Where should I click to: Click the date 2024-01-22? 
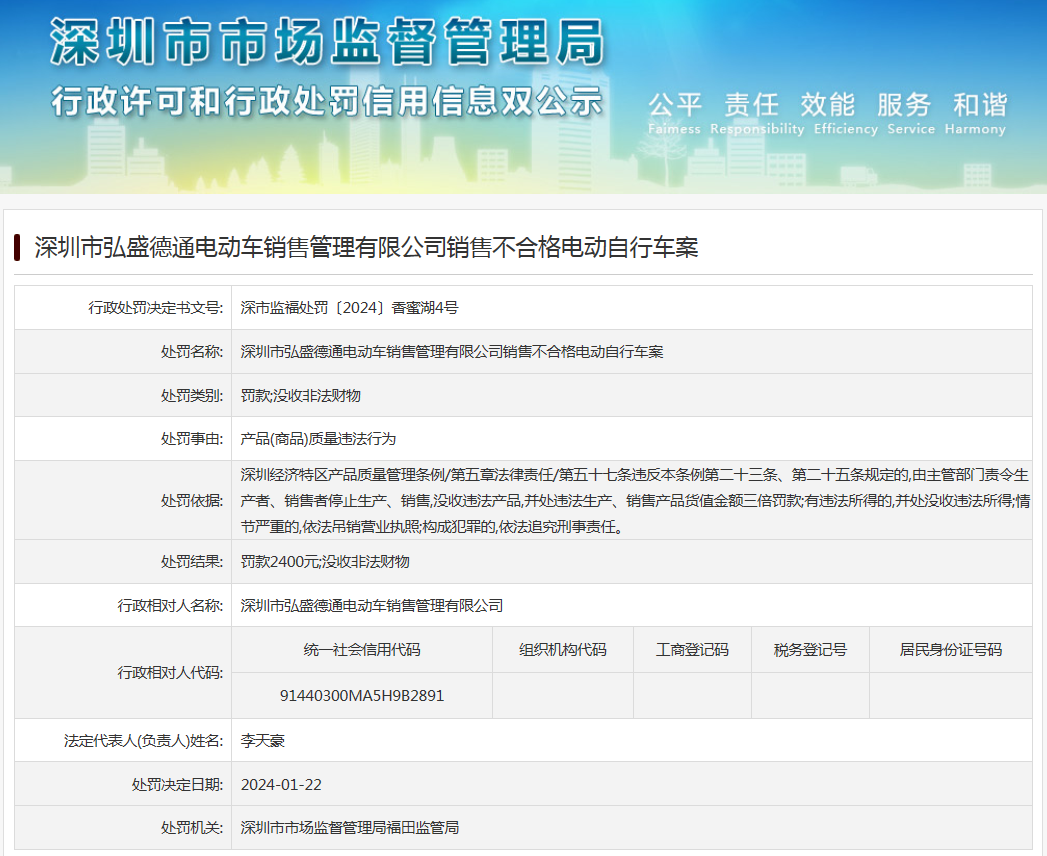(281, 785)
